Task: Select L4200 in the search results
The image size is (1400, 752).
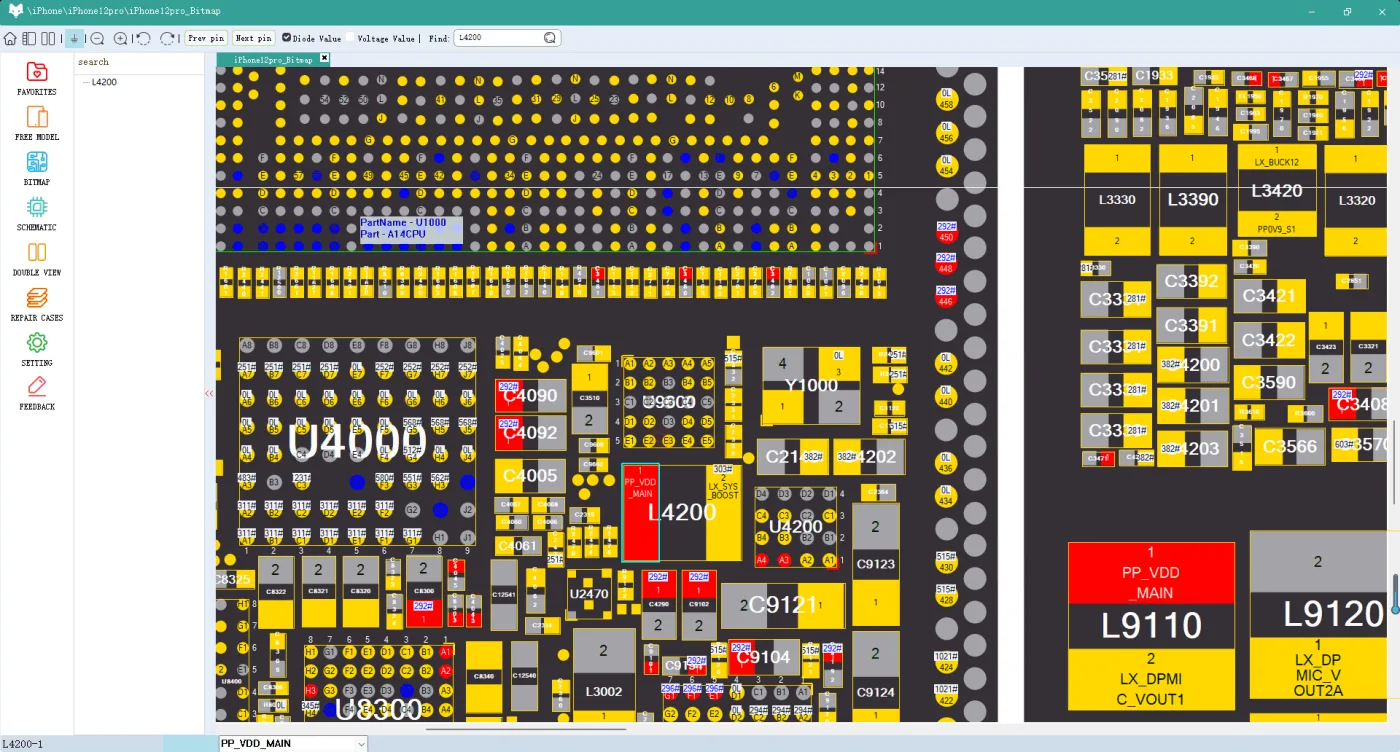Action: [104, 82]
